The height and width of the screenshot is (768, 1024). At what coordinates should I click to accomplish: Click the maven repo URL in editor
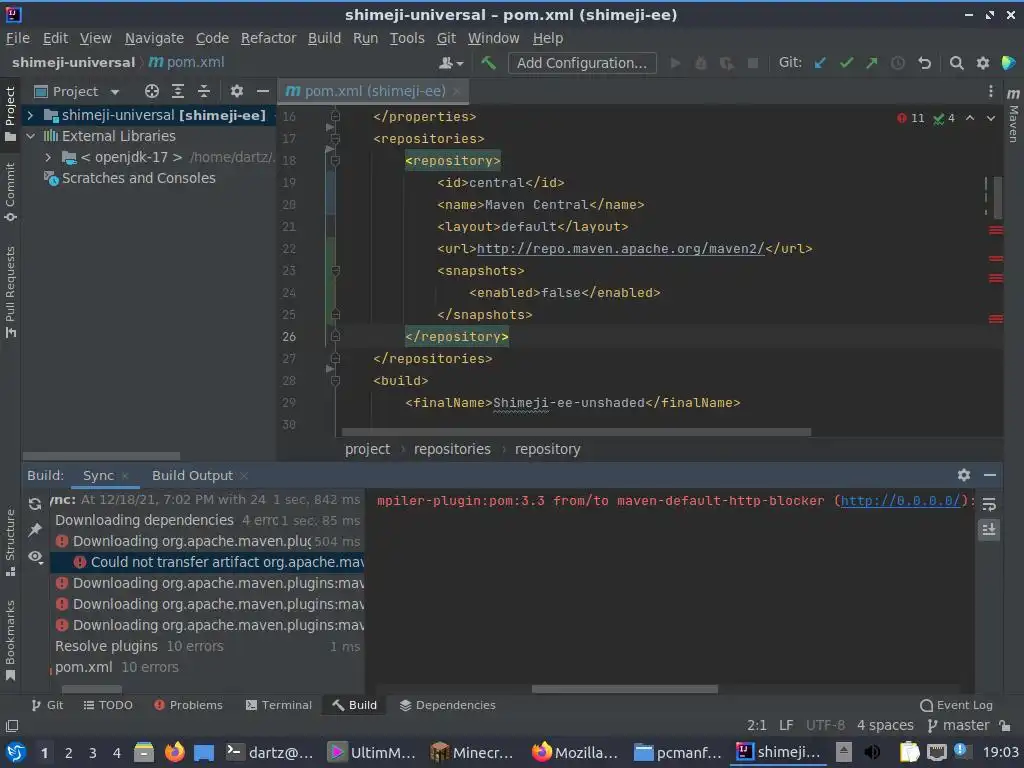pos(620,249)
